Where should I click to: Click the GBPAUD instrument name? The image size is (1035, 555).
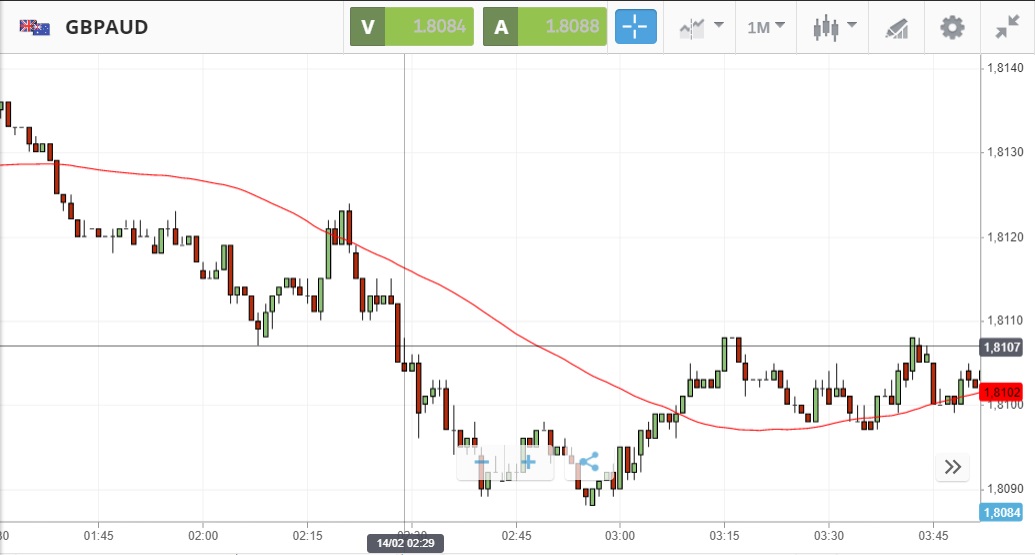click(107, 27)
